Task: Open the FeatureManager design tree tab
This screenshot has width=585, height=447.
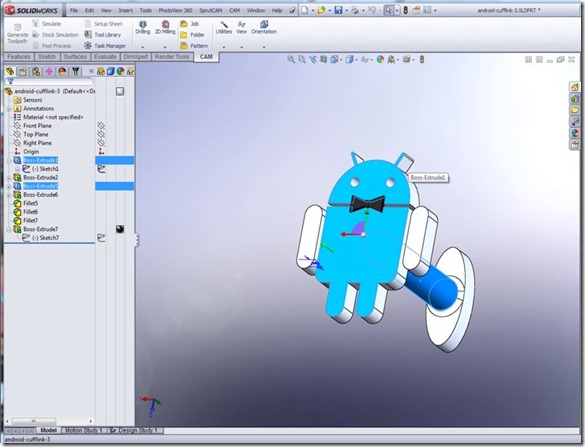Action: (x=10, y=71)
